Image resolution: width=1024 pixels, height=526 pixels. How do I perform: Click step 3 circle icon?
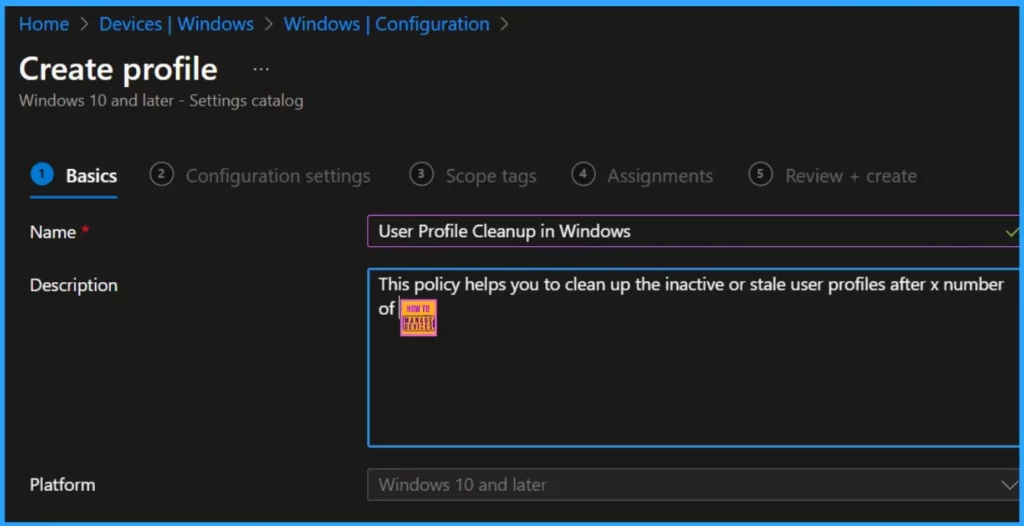coord(421,174)
